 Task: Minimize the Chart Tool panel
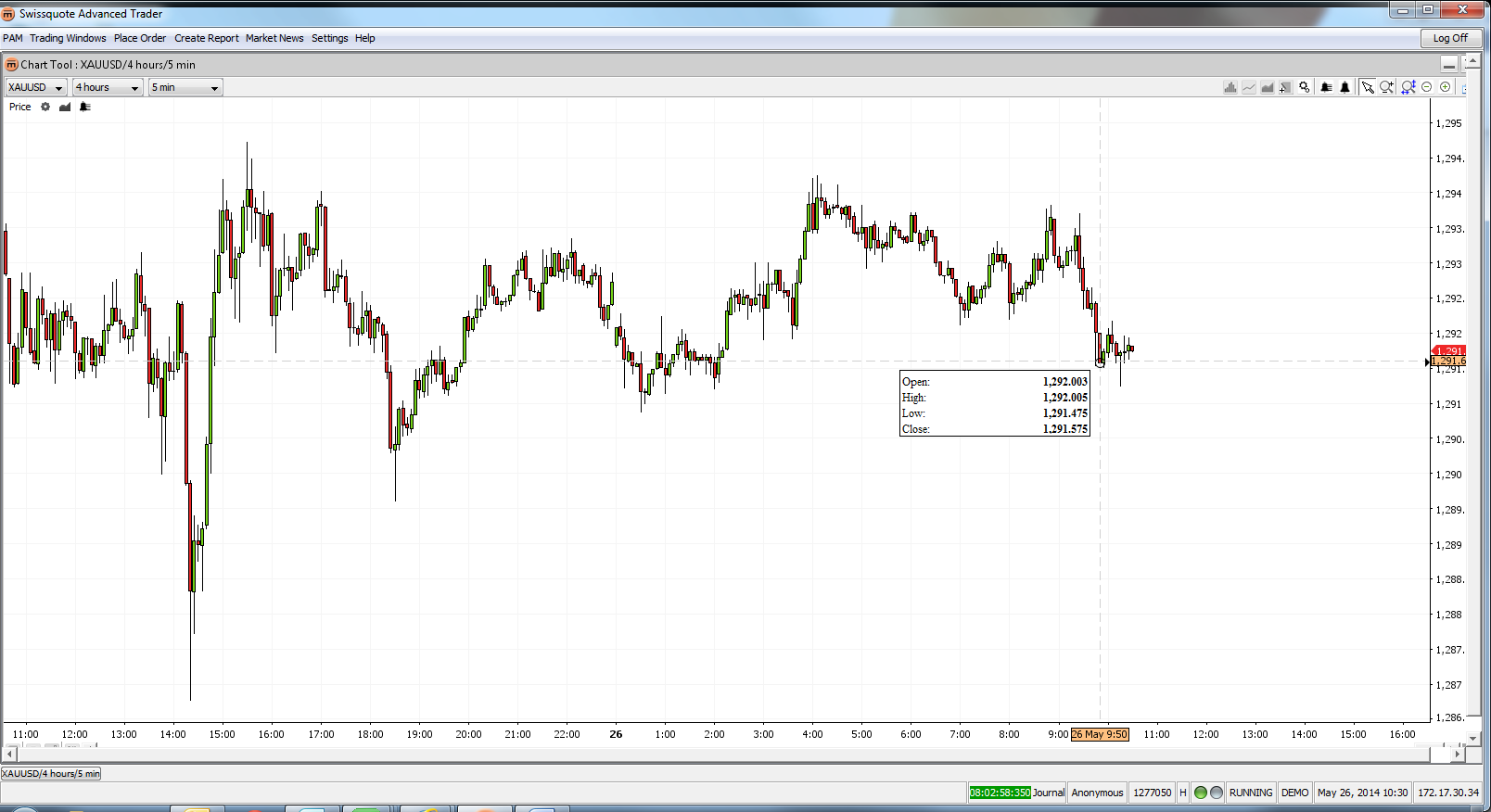pos(1449,64)
